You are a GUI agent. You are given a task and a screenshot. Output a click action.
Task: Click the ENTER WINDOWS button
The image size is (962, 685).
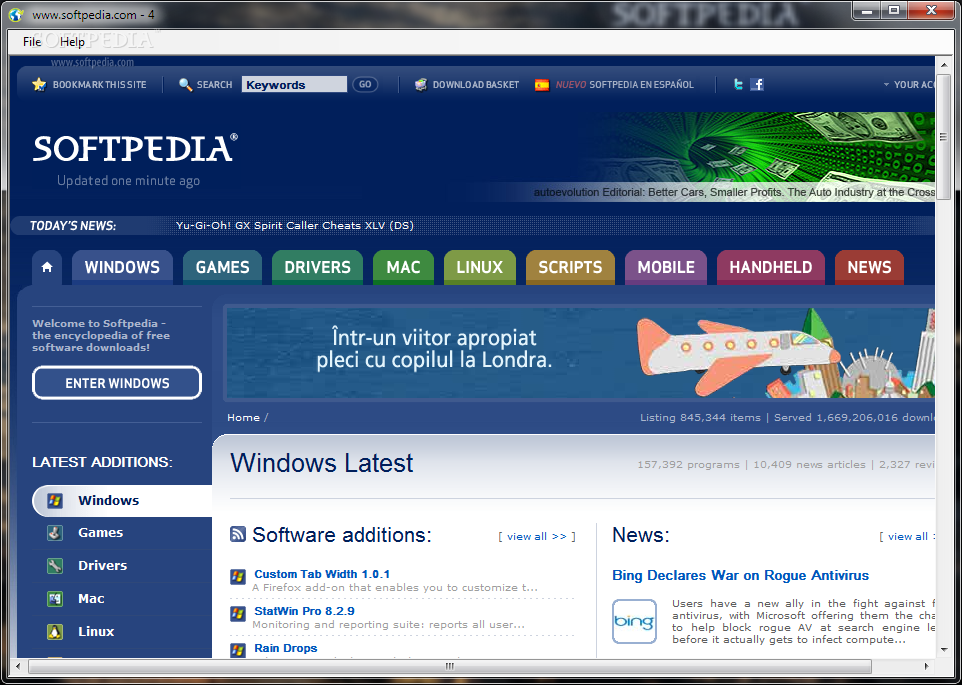117,383
